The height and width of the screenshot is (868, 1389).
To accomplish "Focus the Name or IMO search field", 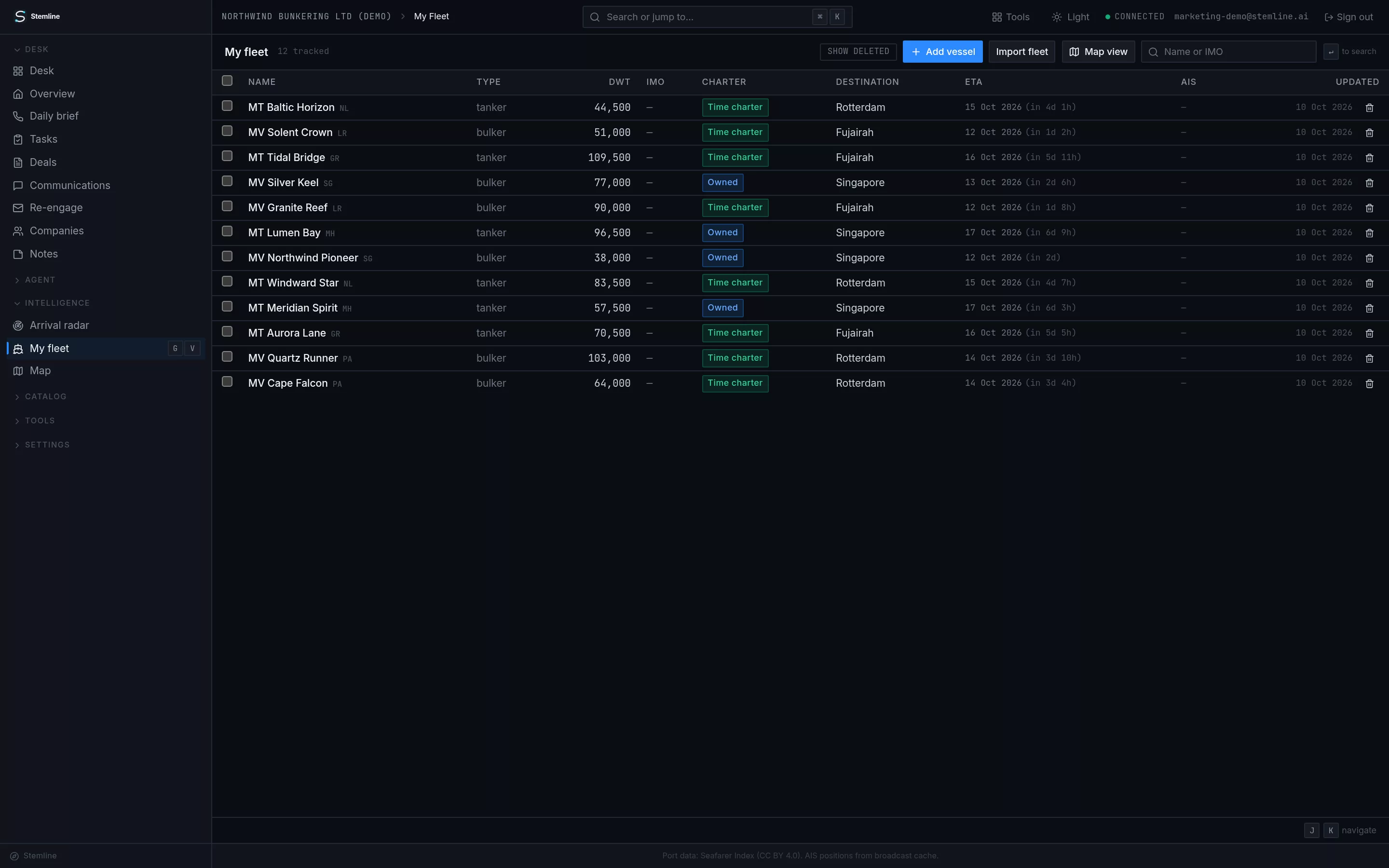I will 1228,52.
